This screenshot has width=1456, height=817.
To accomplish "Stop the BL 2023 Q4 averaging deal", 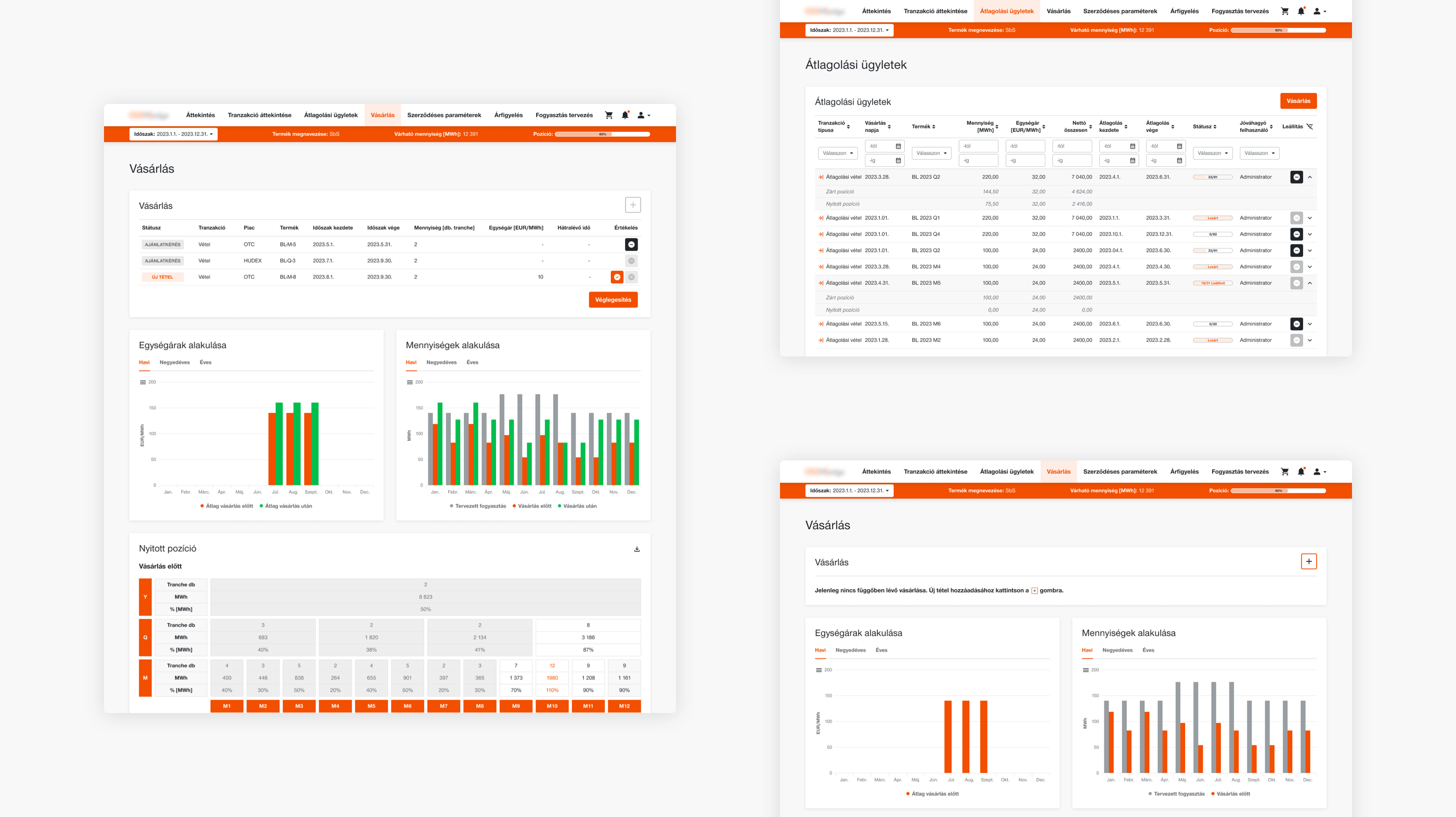I will pyautogui.click(x=1296, y=234).
